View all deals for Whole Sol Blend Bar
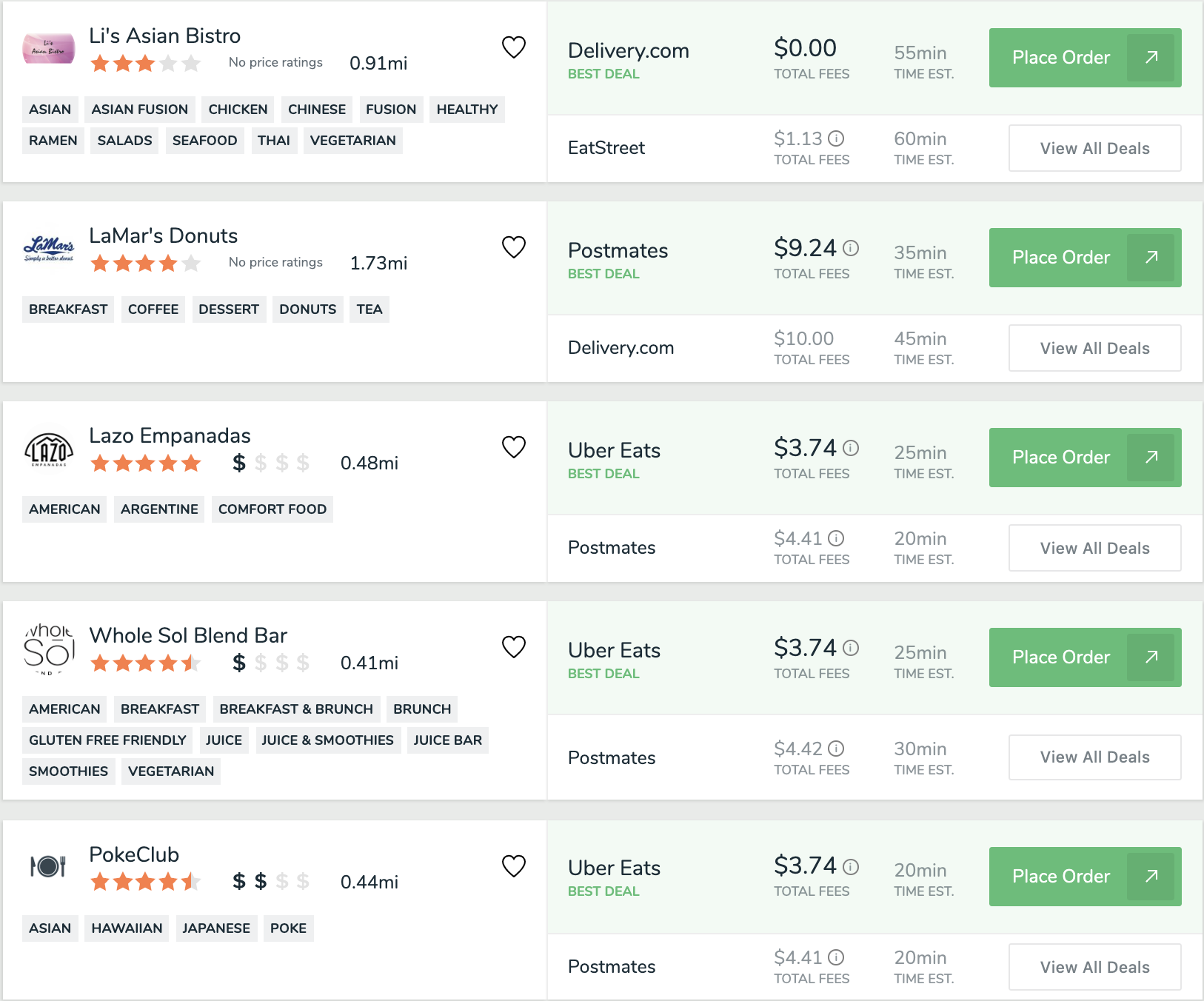Screen dimensions: 1204x1001 tap(1095, 757)
